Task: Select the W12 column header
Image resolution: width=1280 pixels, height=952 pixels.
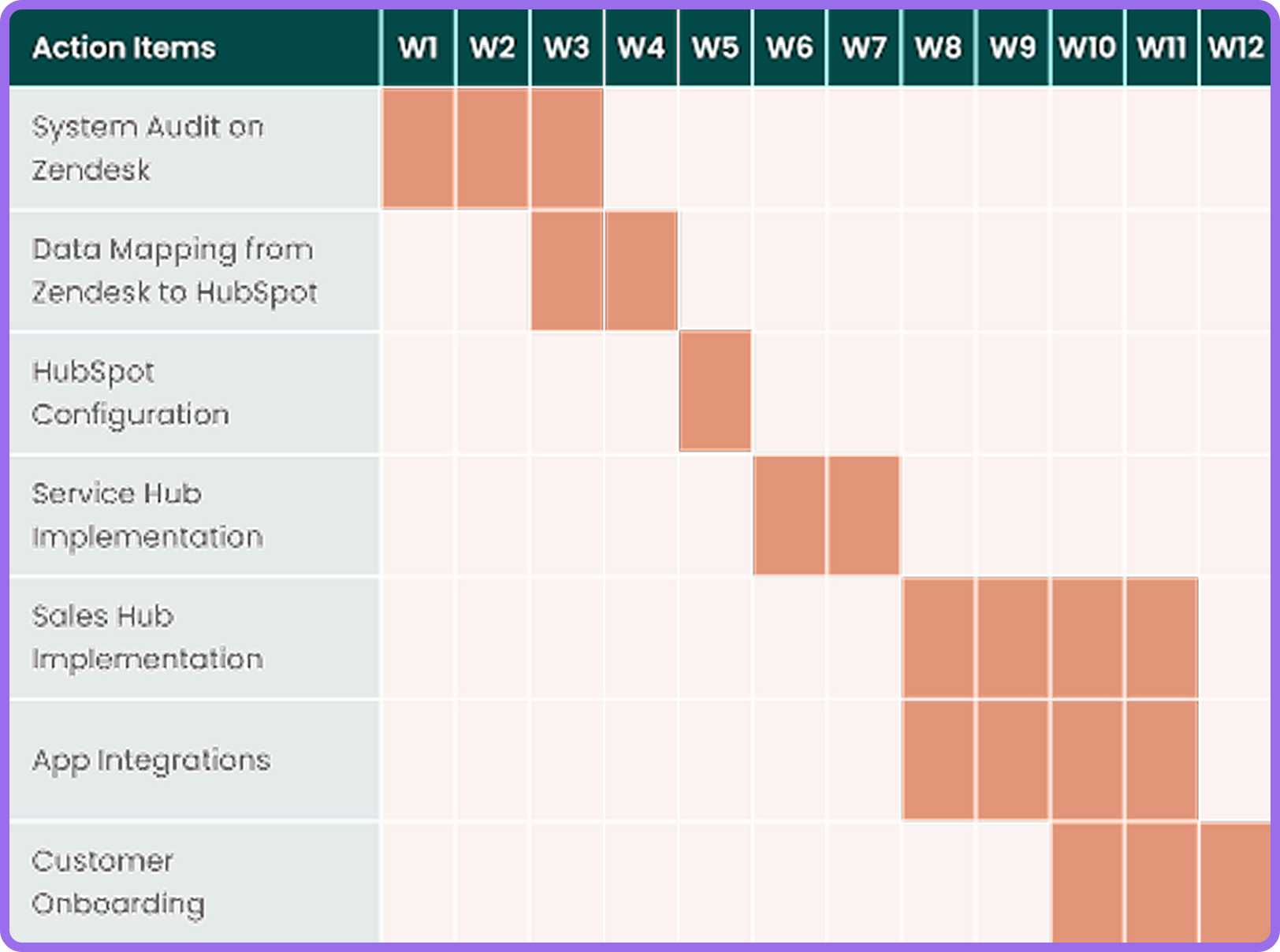Action: [x=1235, y=47]
